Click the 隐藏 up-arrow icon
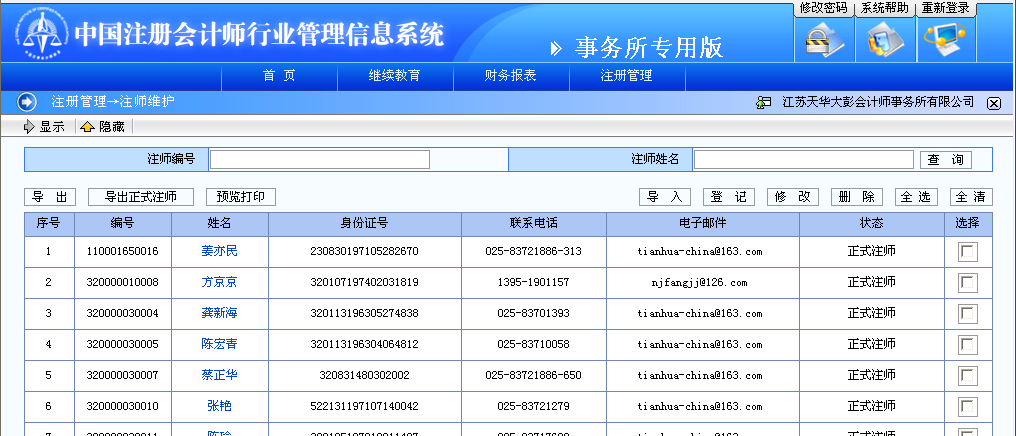Image resolution: width=1016 pixels, height=436 pixels. (x=87, y=127)
